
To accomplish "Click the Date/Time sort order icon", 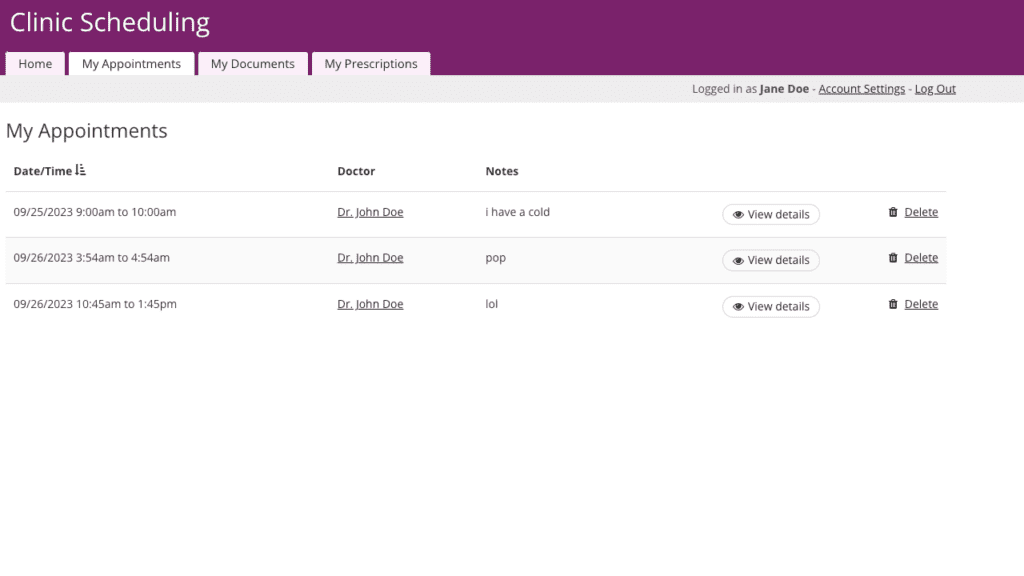I will [81, 171].
